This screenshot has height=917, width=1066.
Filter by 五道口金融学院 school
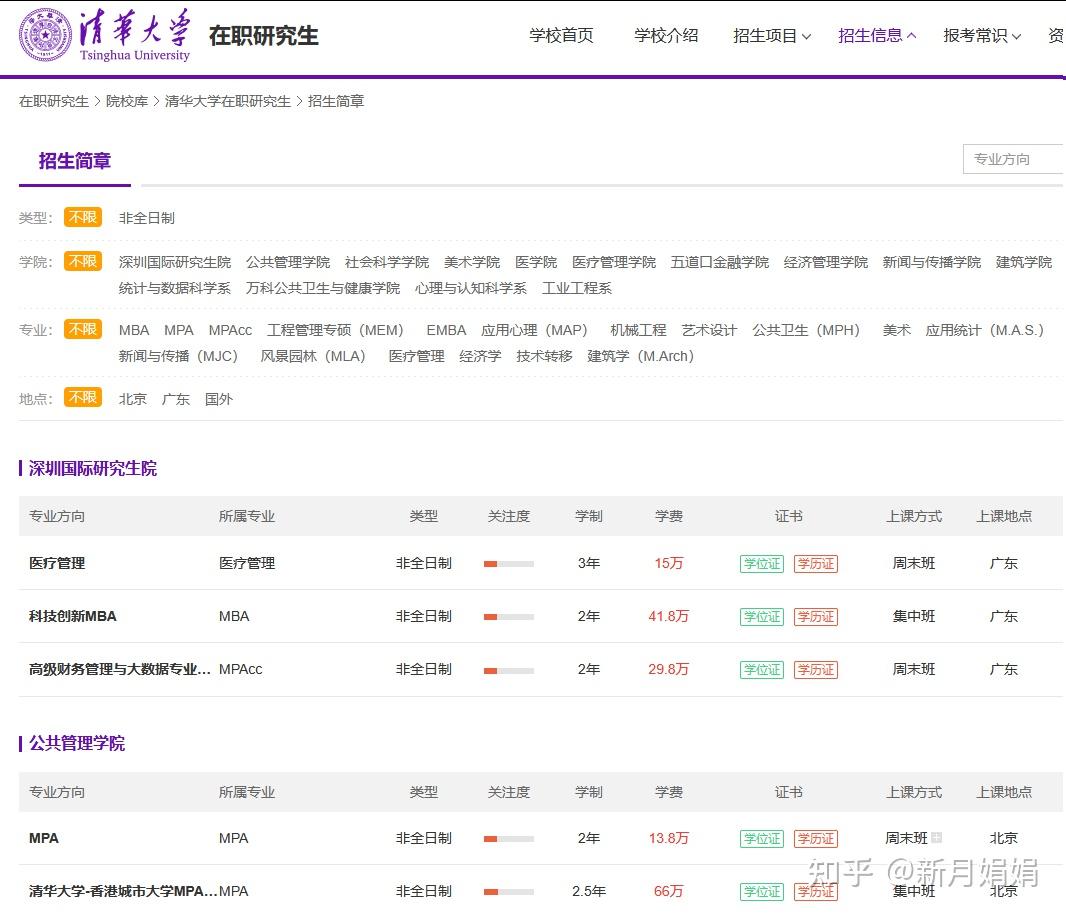point(720,262)
